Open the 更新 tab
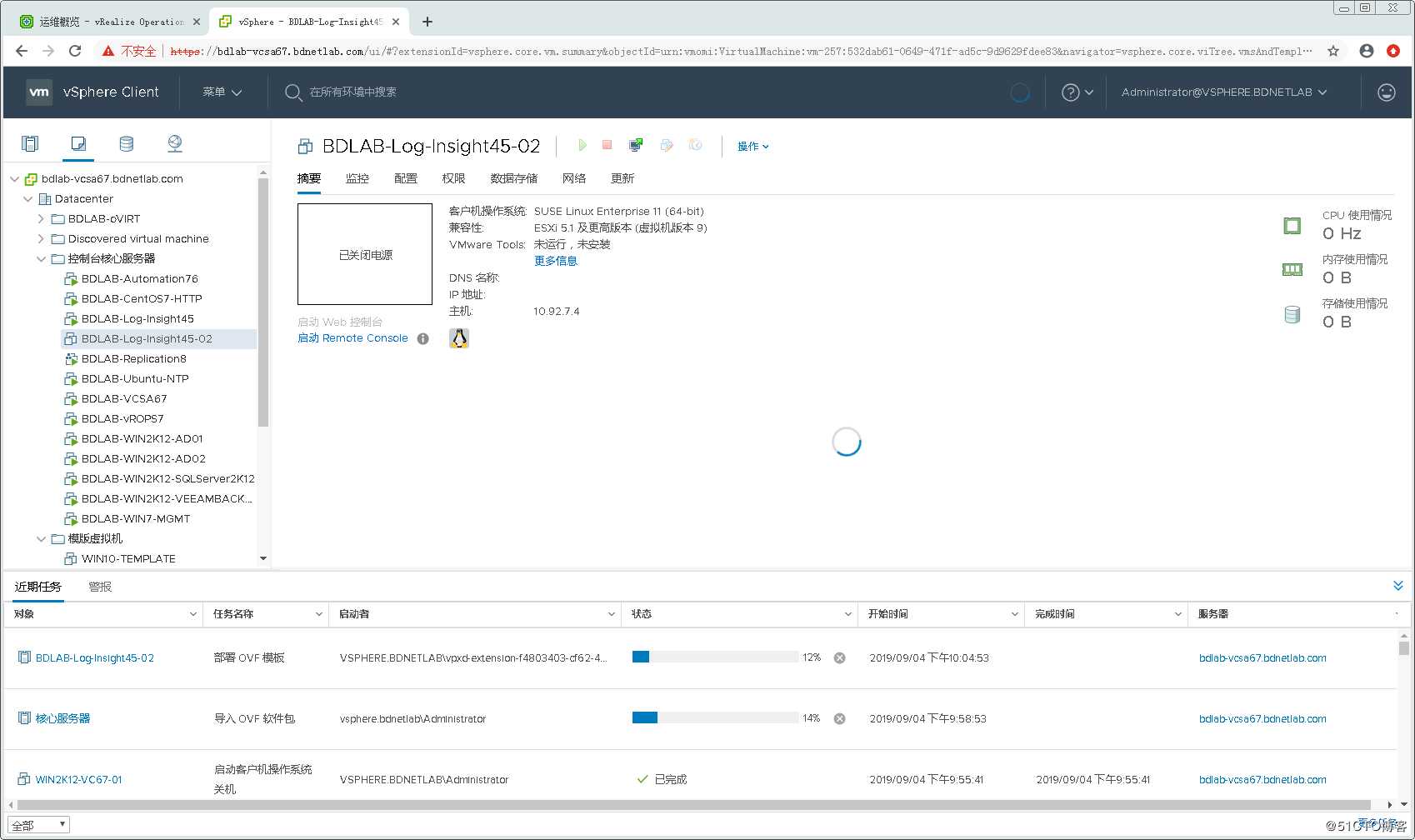This screenshot has height=840, width=1415. click(622, 178)
